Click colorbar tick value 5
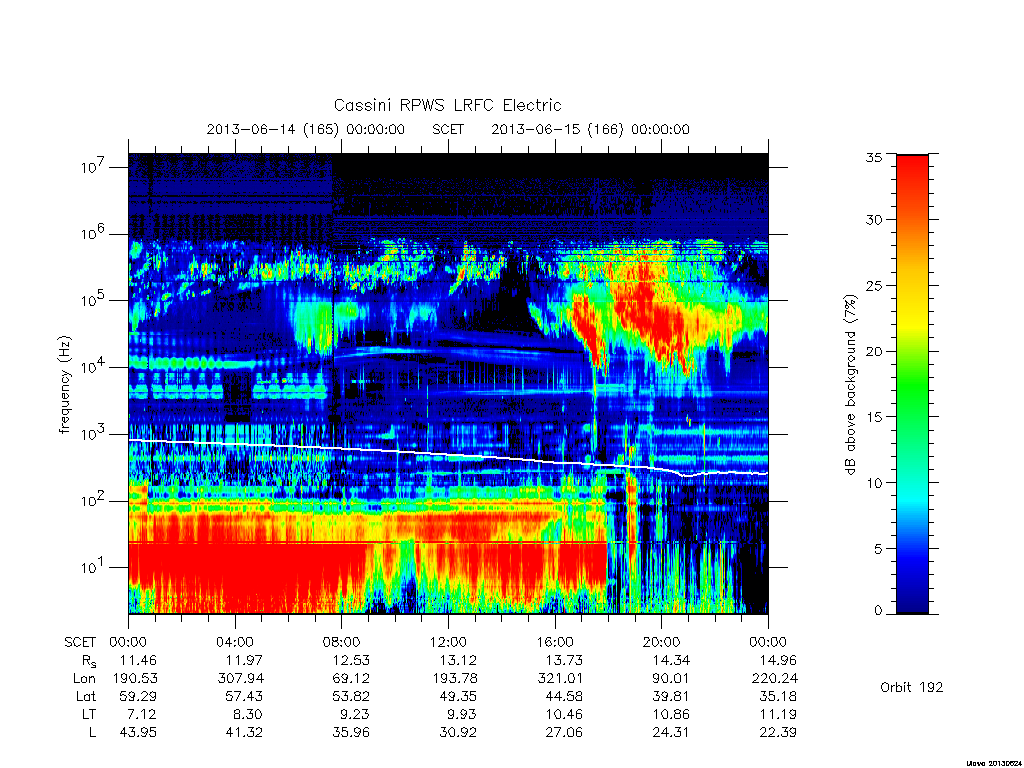The width and height of the screenshot is (1024, 768). (x=878, y=549)
